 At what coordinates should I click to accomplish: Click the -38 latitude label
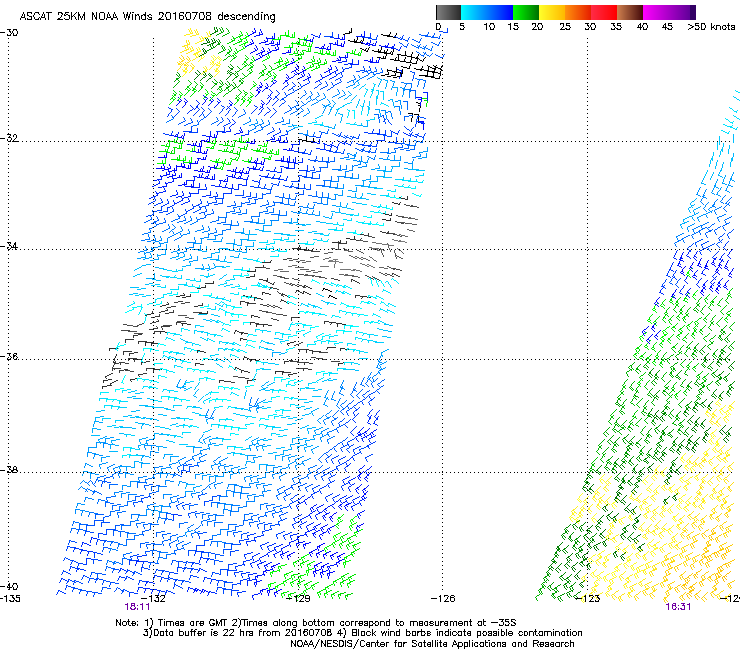click(x=9, y=470)
